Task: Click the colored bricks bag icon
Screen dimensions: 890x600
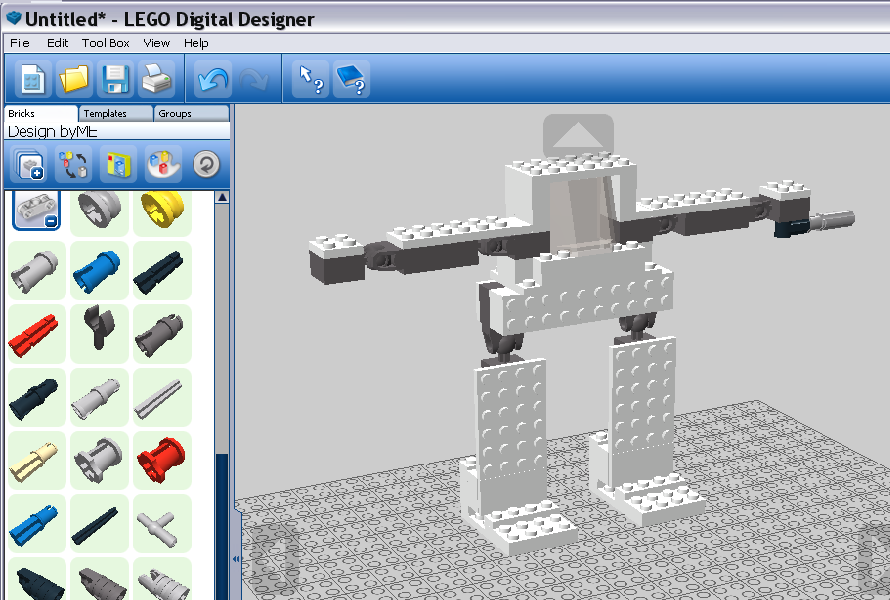Action: [x=163, y=165]
